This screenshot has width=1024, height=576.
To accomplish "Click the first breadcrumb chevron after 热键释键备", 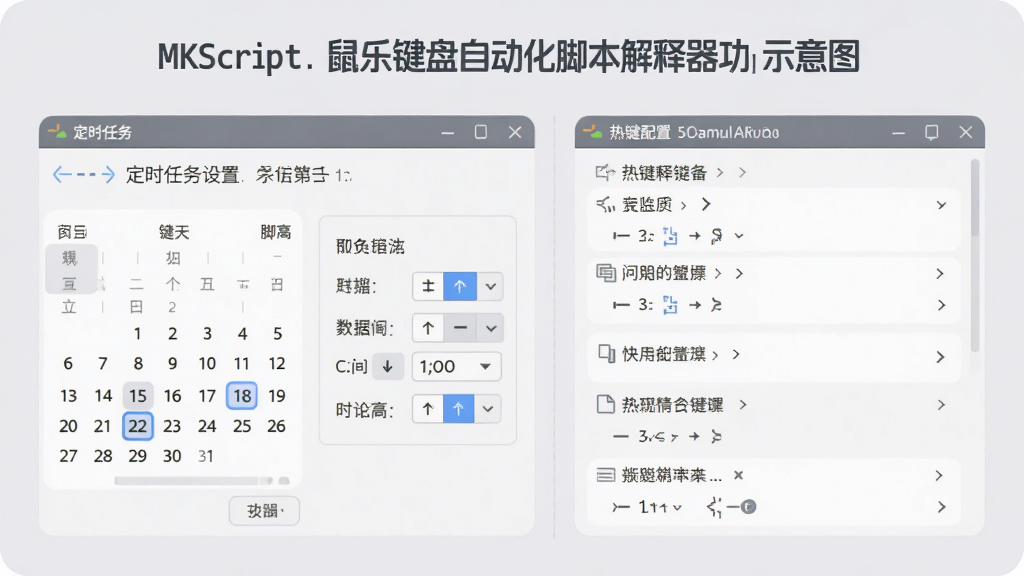I will 720,172.
